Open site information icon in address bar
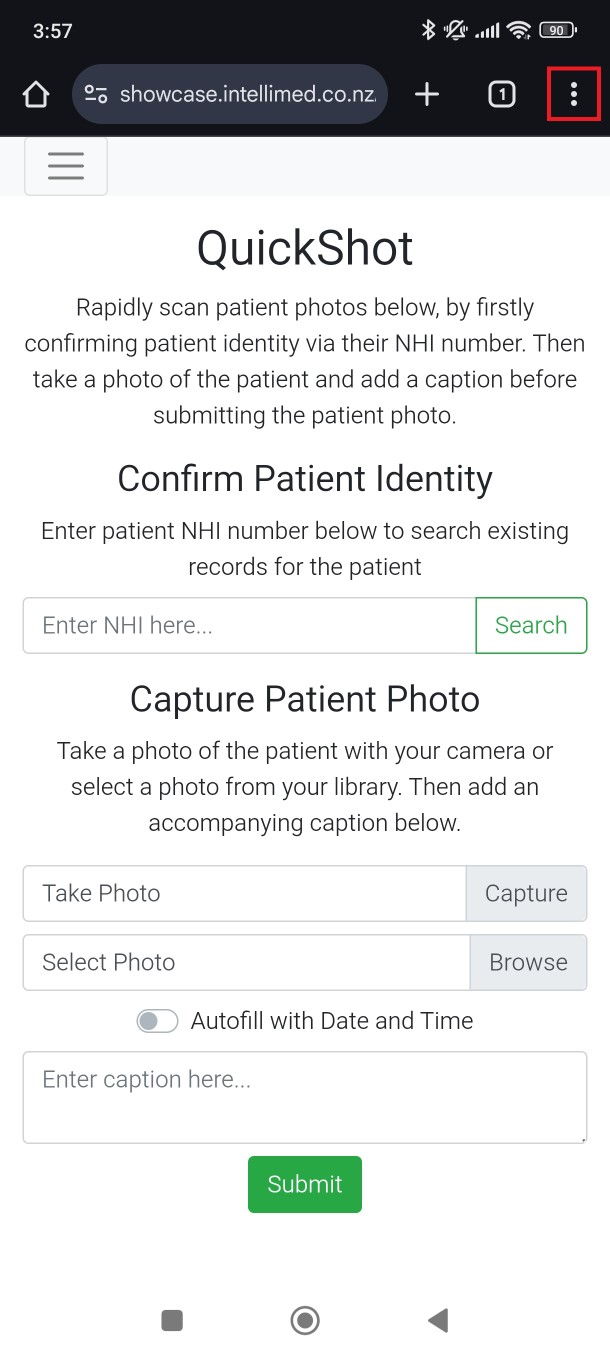The height and width of the screenshot is (1356, 610). click(x=96, y=94)
